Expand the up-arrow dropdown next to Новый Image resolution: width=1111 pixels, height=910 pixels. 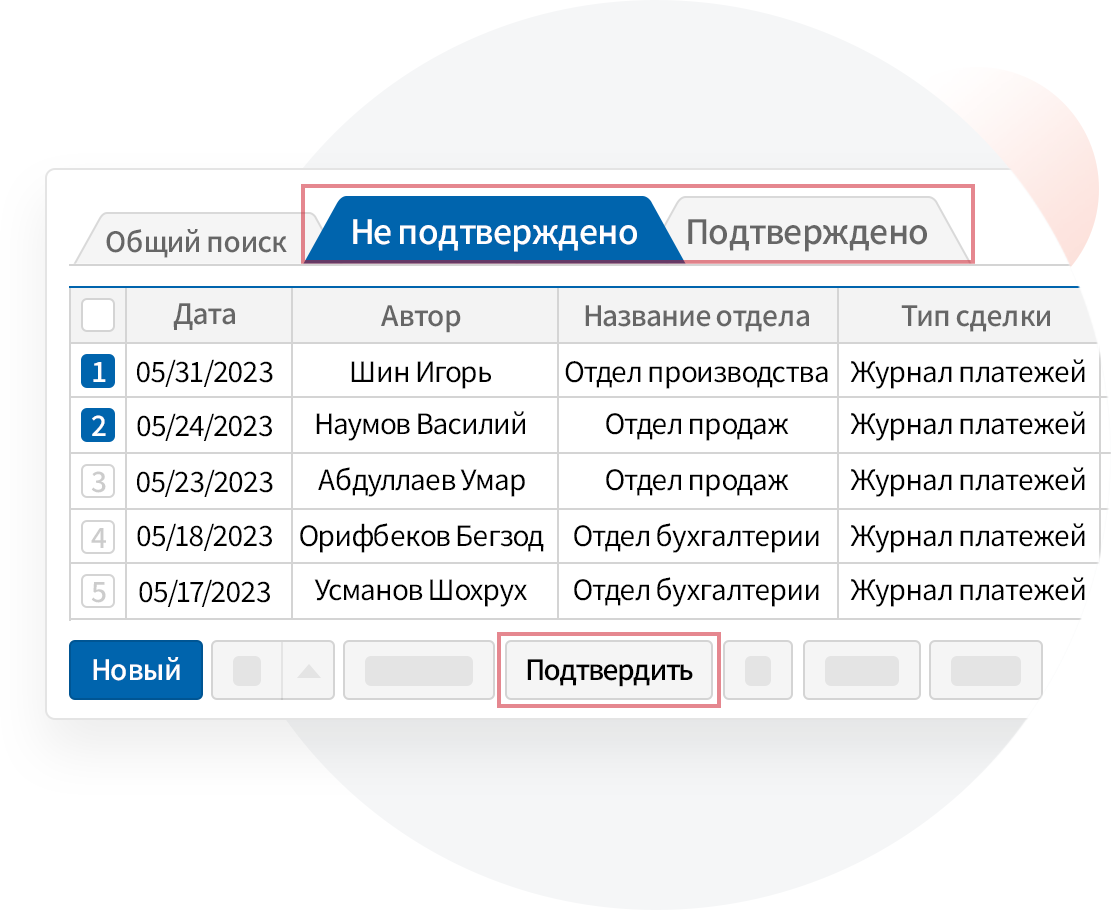coord(309,670)
